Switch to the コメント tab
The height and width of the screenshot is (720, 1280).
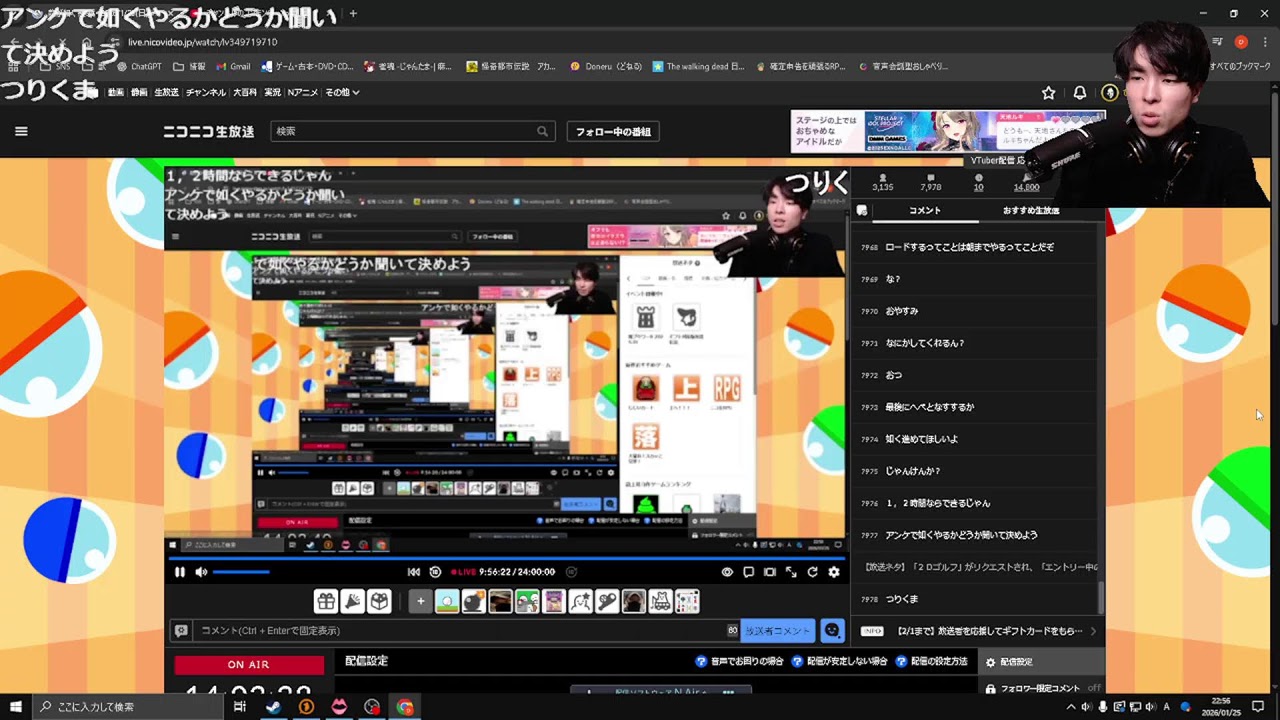coord(924,210)
